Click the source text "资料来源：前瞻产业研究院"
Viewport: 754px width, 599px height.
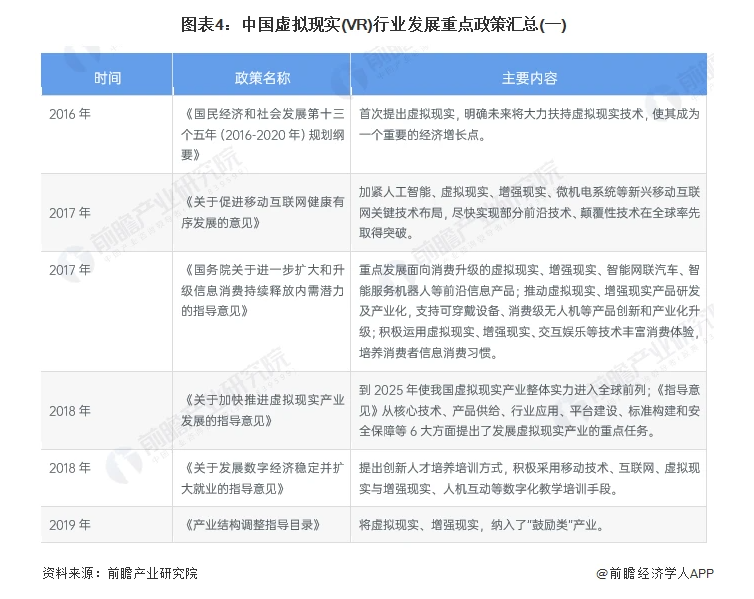120,573
